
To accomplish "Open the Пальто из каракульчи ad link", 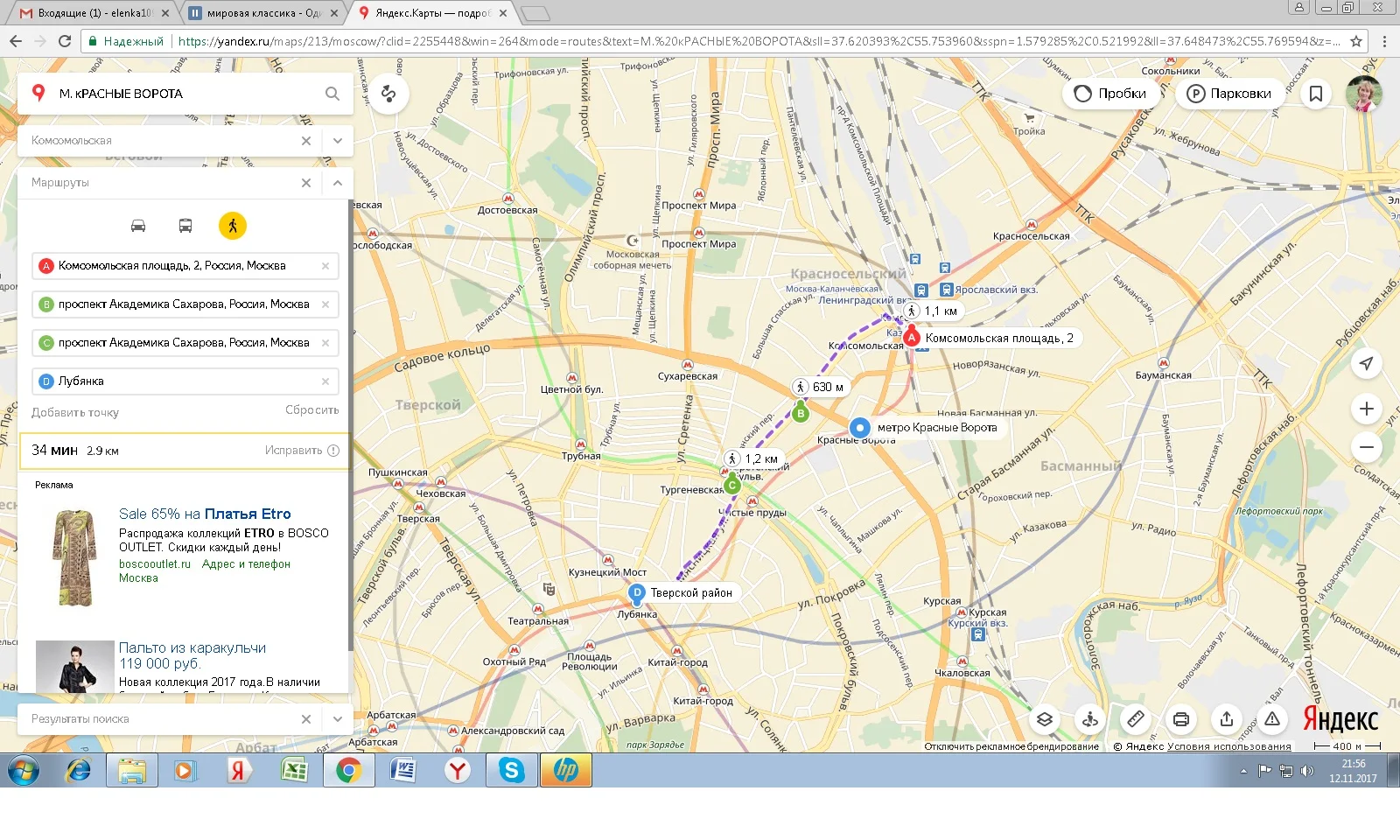I will (x=192, y=655).
